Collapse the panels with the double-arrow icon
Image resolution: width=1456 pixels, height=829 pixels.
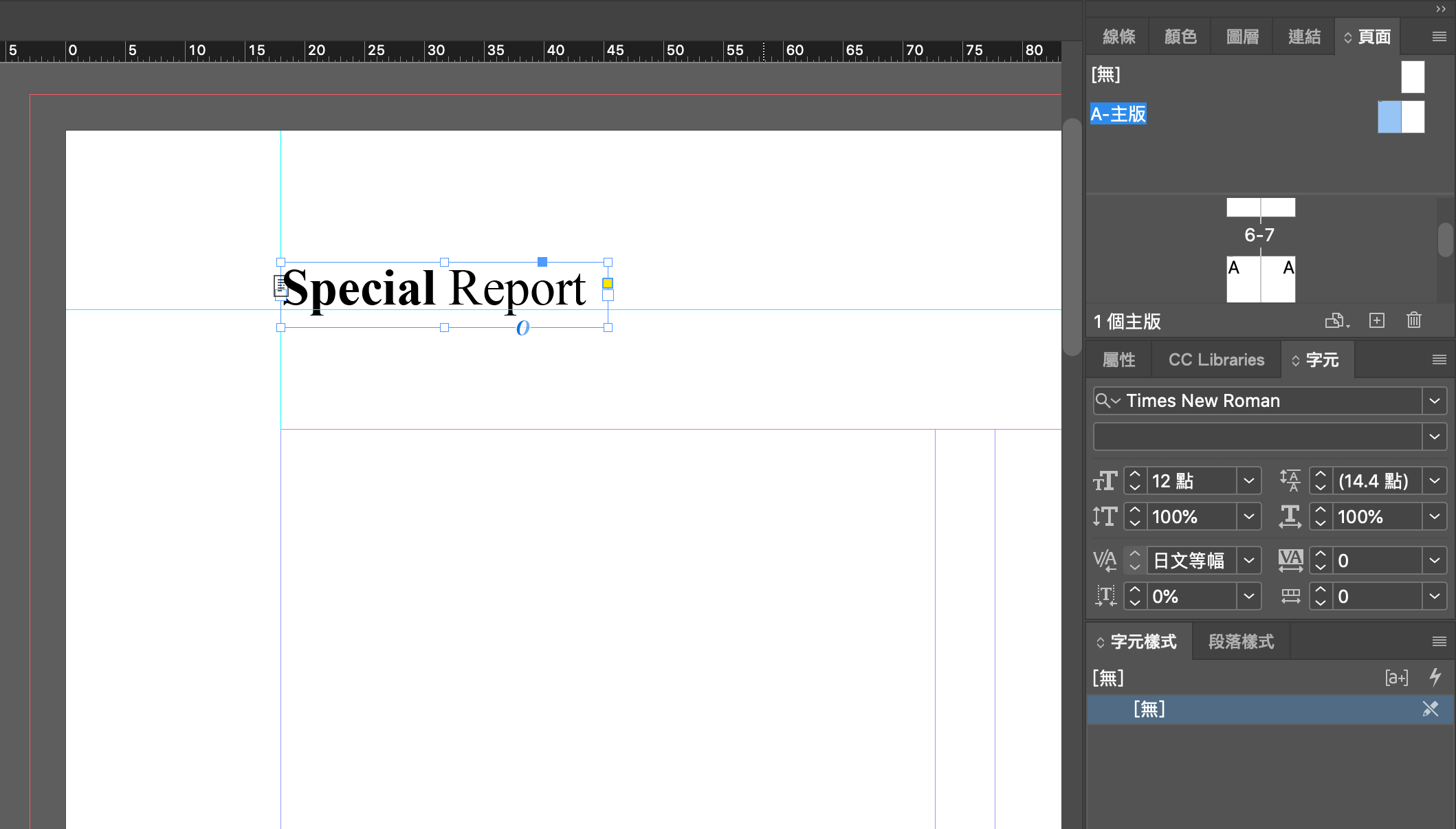(x=1440, y=9)
